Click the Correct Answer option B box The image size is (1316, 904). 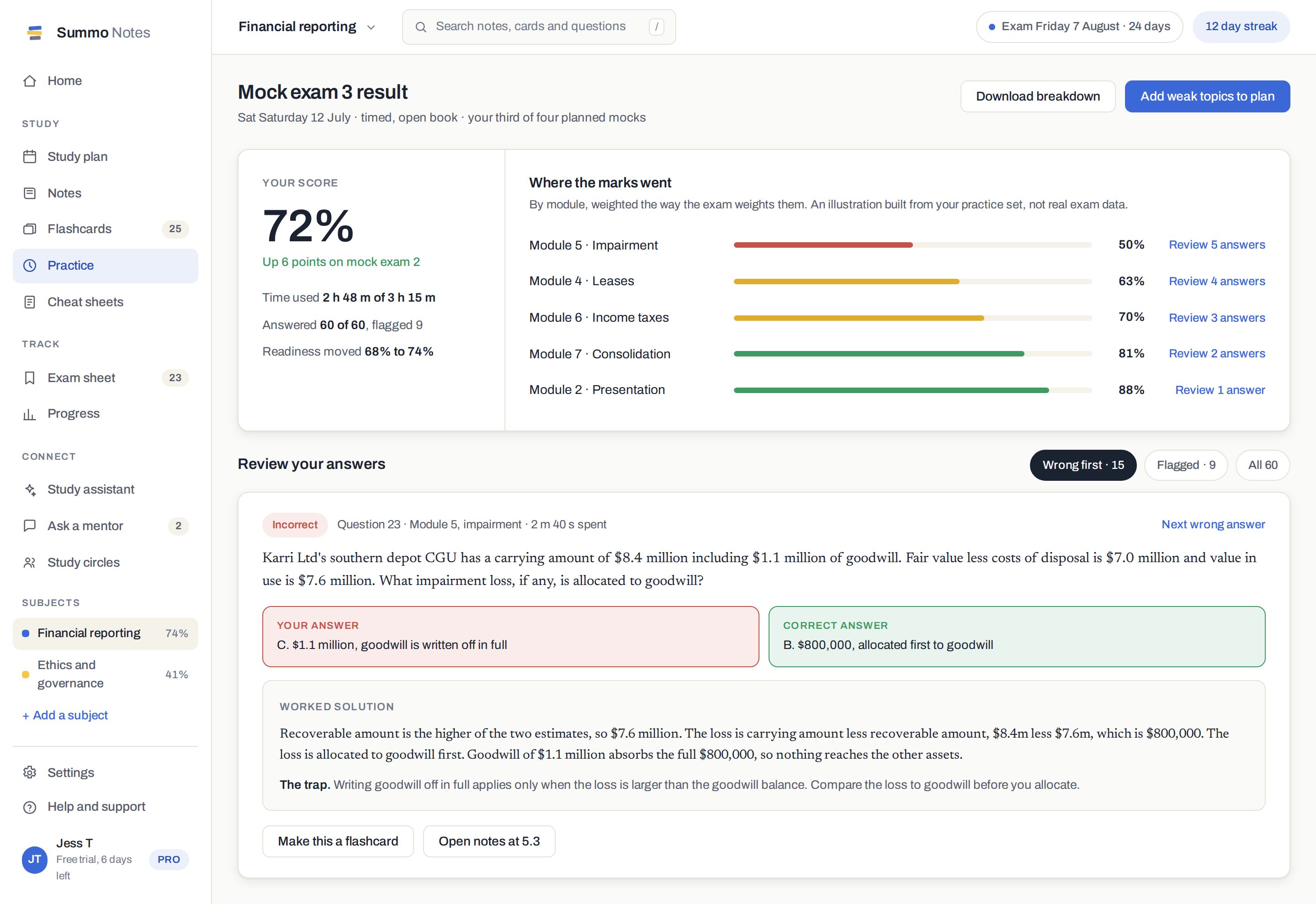click(1016, 637)
